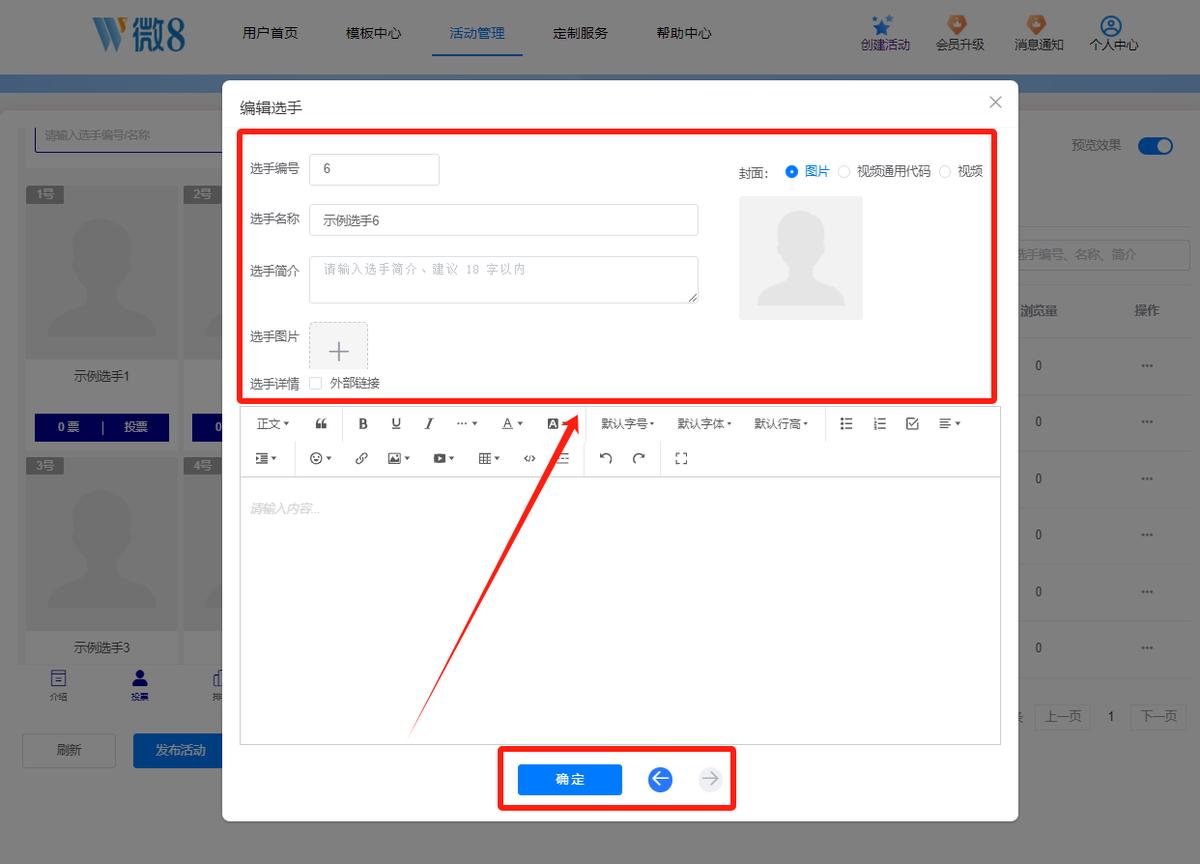Switch the editor to fullscreen
This screenshot has height=864, width=1200.
pyautogui.click(x=681, y=458)
